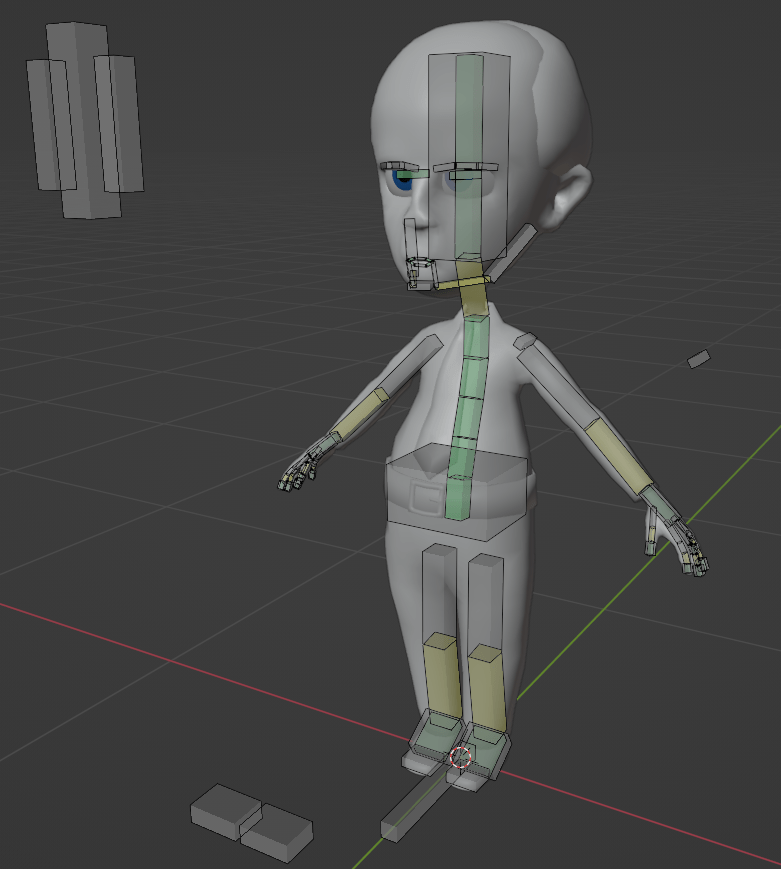Click the gray upper arm bone on viewer's right
Viewport: 781px width, 869px height.
(554, 382)
